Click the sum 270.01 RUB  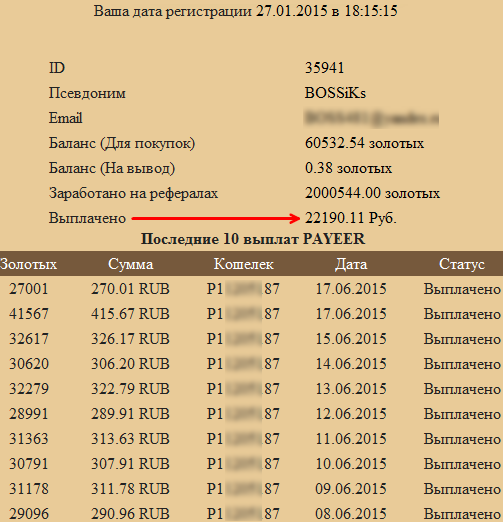130,289
